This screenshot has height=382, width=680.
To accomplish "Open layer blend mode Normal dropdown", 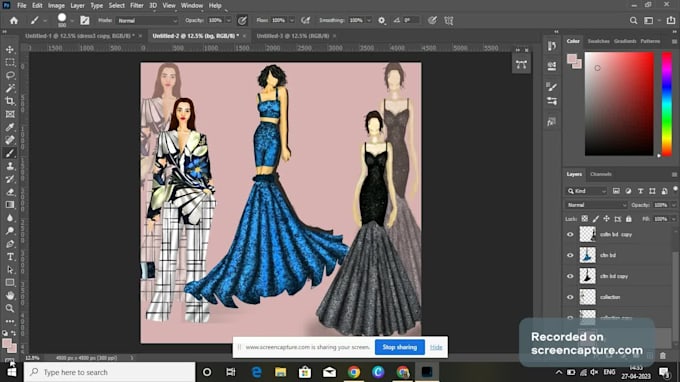I will (x=596, y=205).
